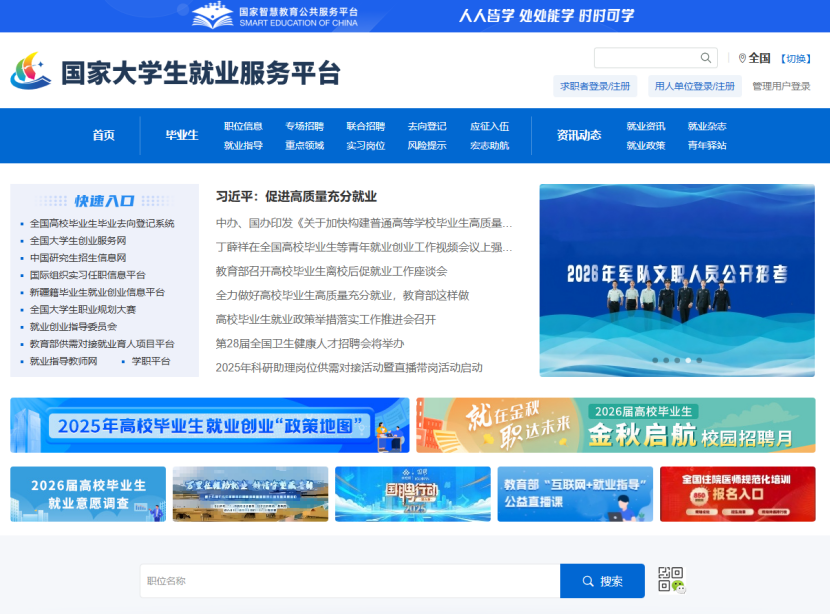Click the search icon on the blue 搜索 button
The height and width of the screenshot is (614, 831).
(589, 581)
